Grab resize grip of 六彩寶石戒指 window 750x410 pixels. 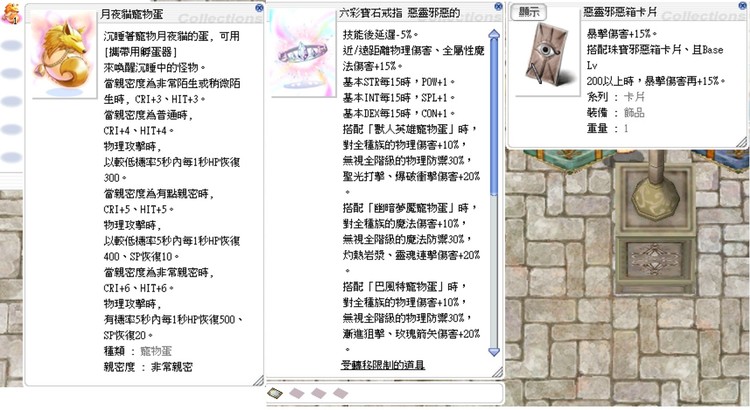coord(497,372)
